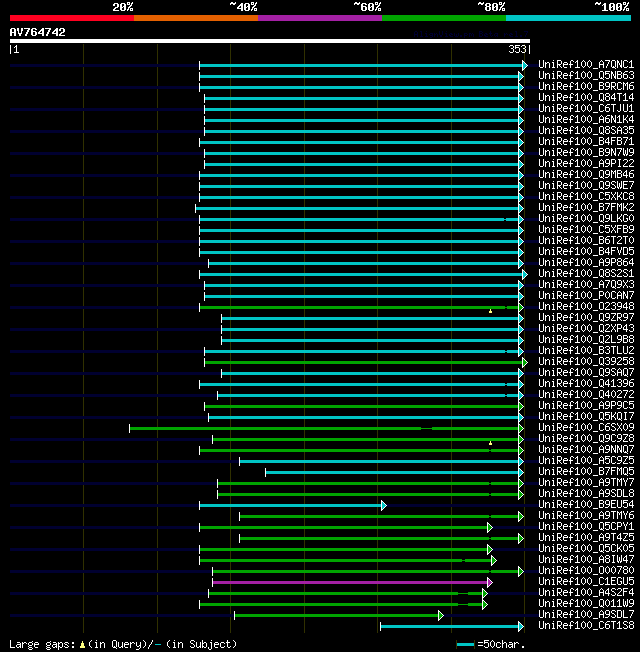Click arrowhead ending the UniRef100_A9SDL7 bar

point(441,615)
